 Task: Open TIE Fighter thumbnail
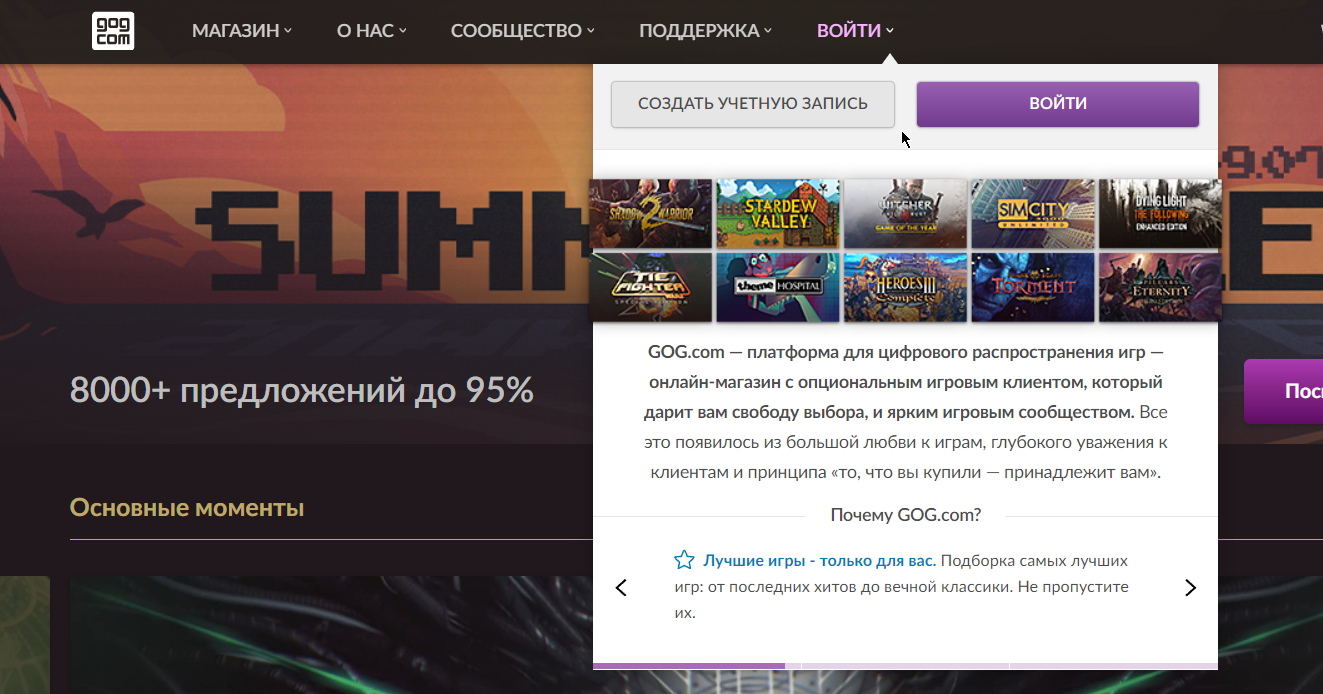click(651, 287)
